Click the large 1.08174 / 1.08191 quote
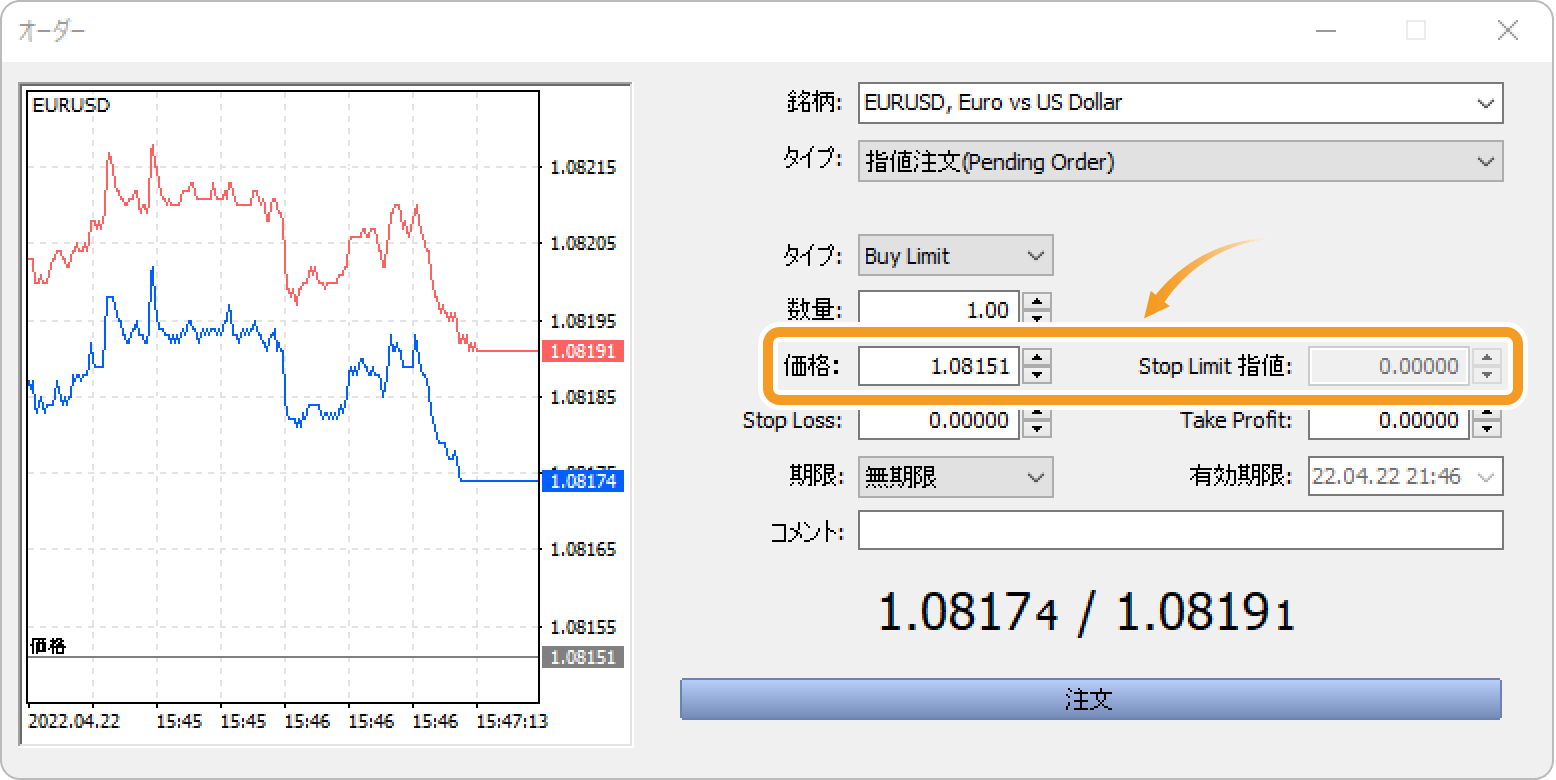The width and height of the screenshot is (1556, 780). [1086, 612]
